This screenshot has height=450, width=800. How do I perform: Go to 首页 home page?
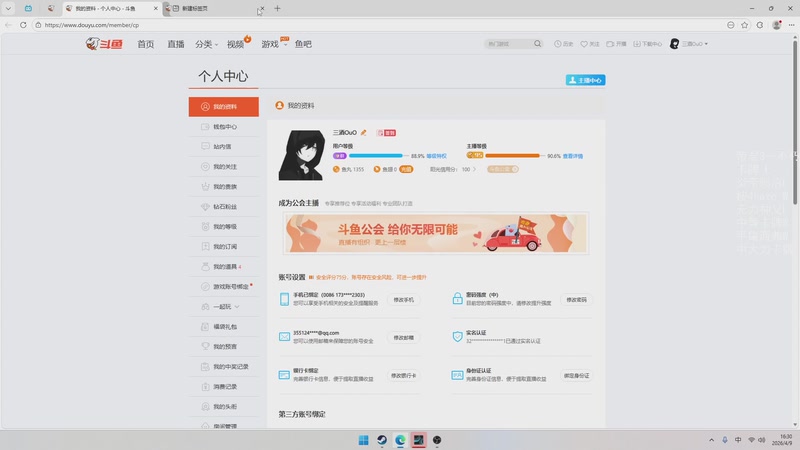145,44
